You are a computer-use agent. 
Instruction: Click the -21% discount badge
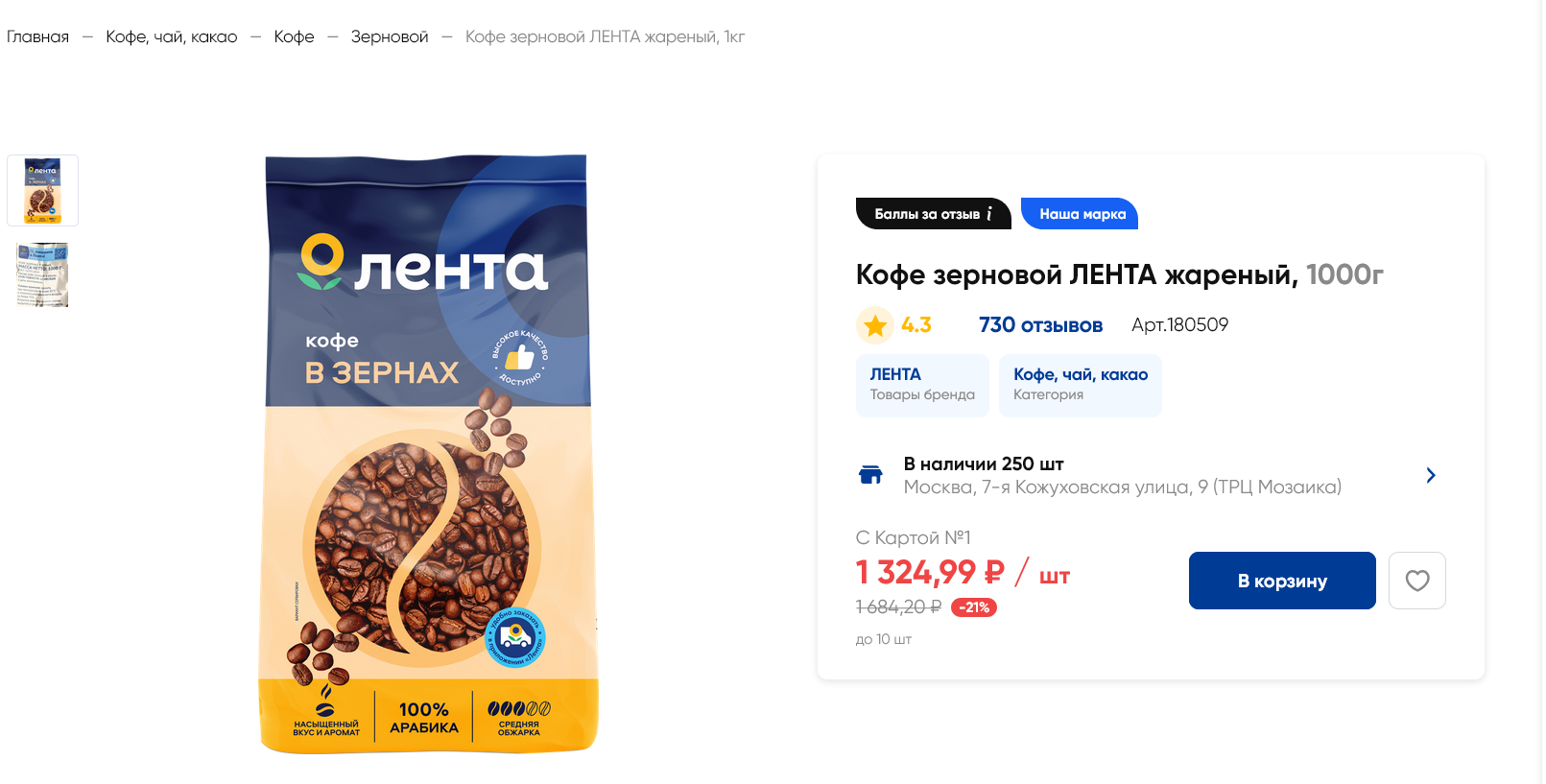[x=974, y=607]
